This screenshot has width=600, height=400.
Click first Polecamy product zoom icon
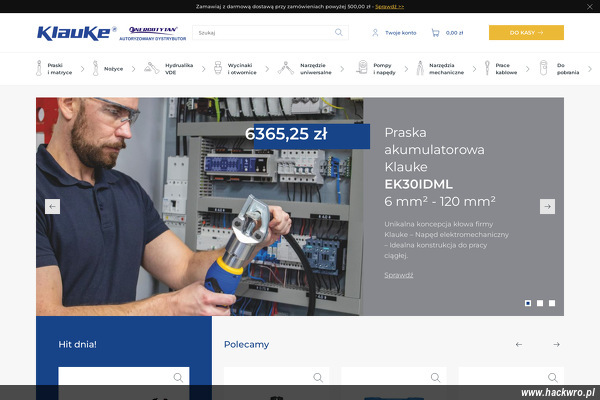point(318,378)
